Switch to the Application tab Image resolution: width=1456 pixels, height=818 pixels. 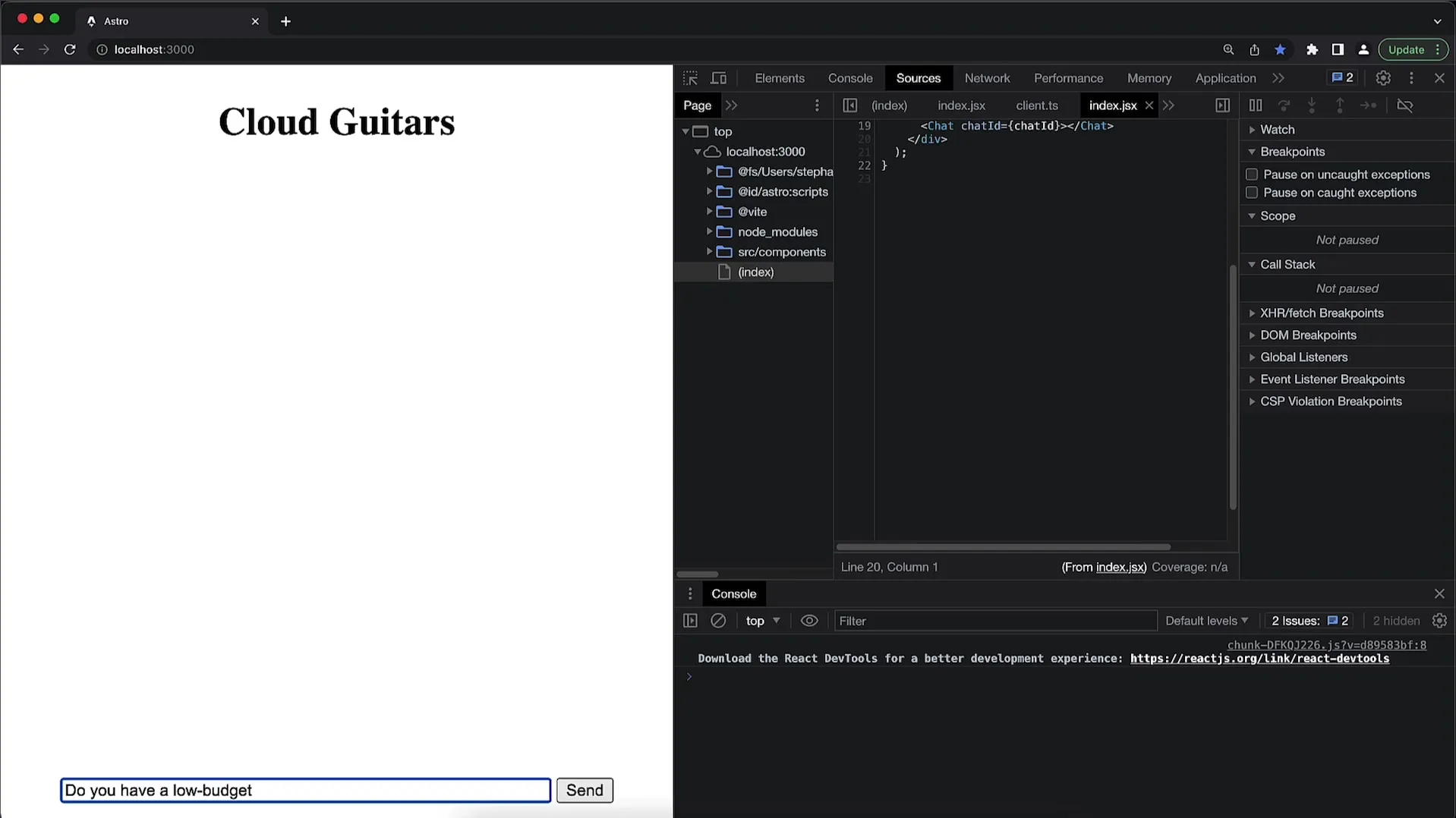pos(1225,78)
